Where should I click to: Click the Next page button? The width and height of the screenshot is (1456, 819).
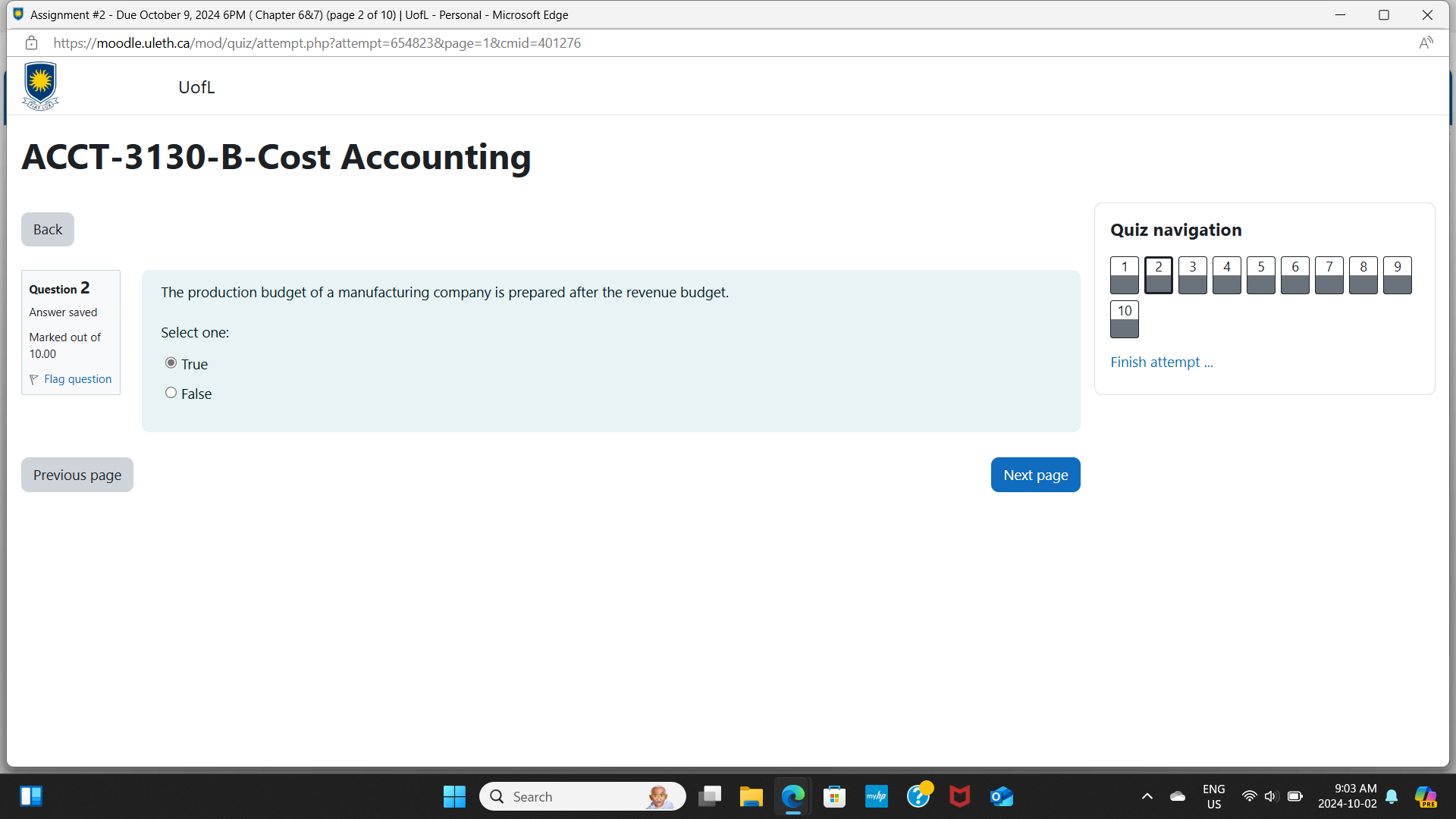(x=1035, y=475)
